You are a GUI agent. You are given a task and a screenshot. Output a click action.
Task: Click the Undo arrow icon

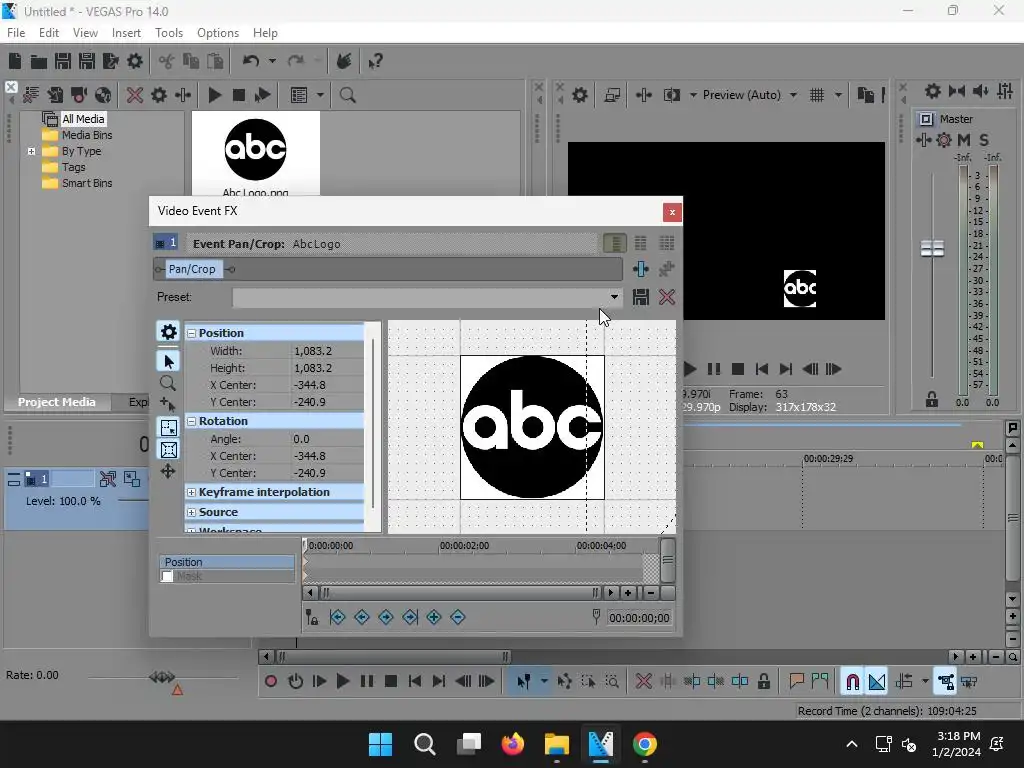[251, 61]
